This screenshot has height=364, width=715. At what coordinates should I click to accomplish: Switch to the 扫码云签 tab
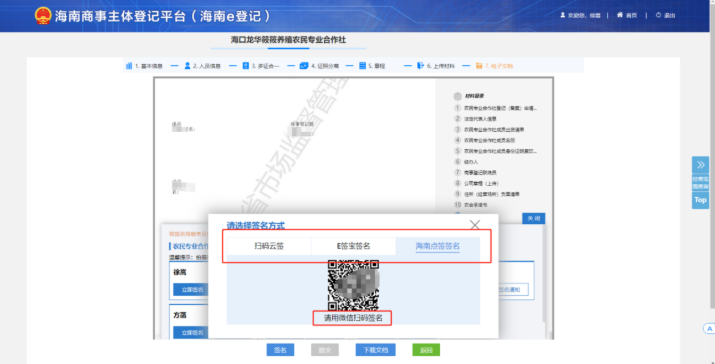(x=269, y=246)
